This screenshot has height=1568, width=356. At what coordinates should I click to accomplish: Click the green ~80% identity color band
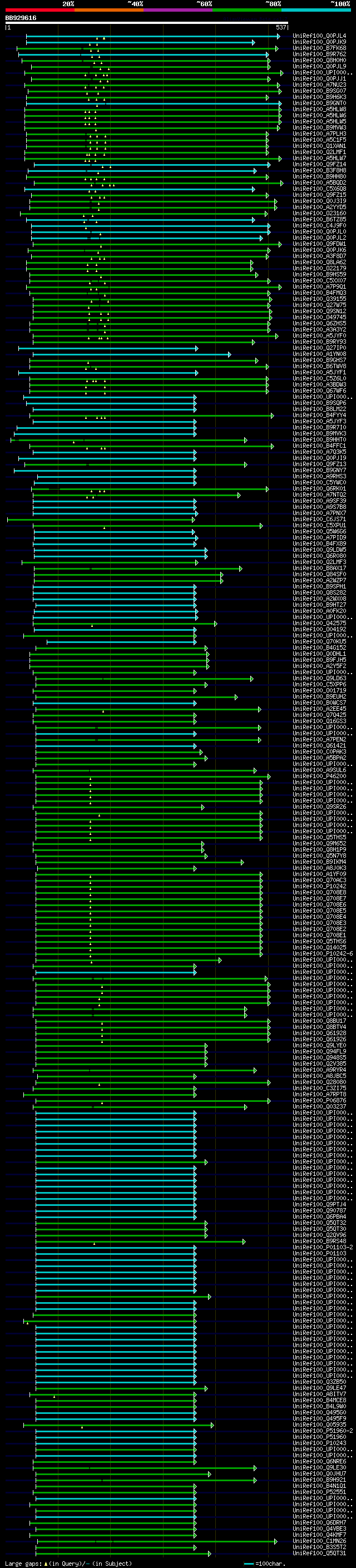(x=247, y=11)
